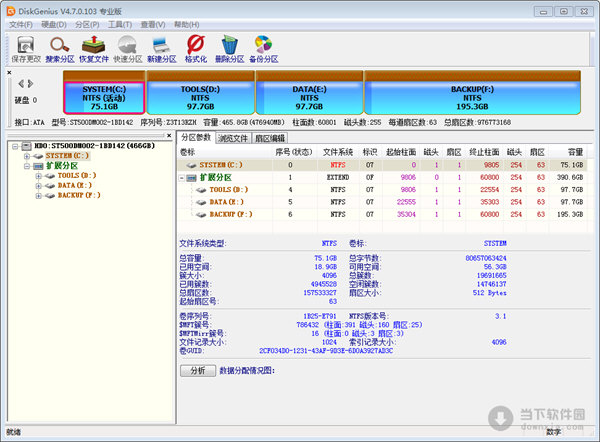This screenshot has height=442, width=600.
Task: Click the 扩展分区 icon in partition table
Action: (x=191, y=178)
